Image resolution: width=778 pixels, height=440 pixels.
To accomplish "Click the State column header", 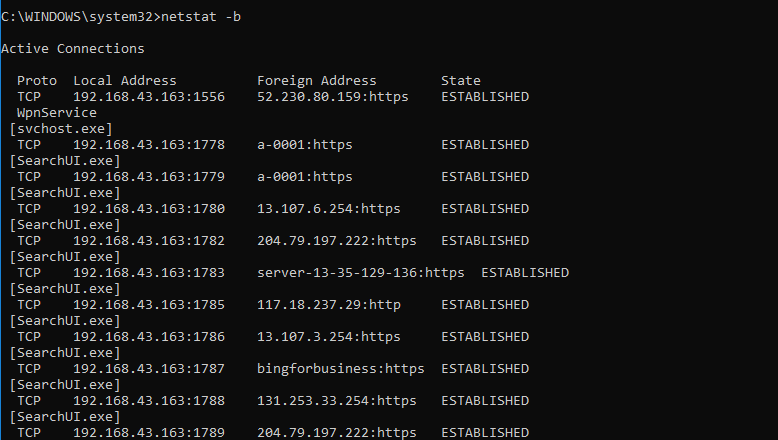I will click(461, 80).
